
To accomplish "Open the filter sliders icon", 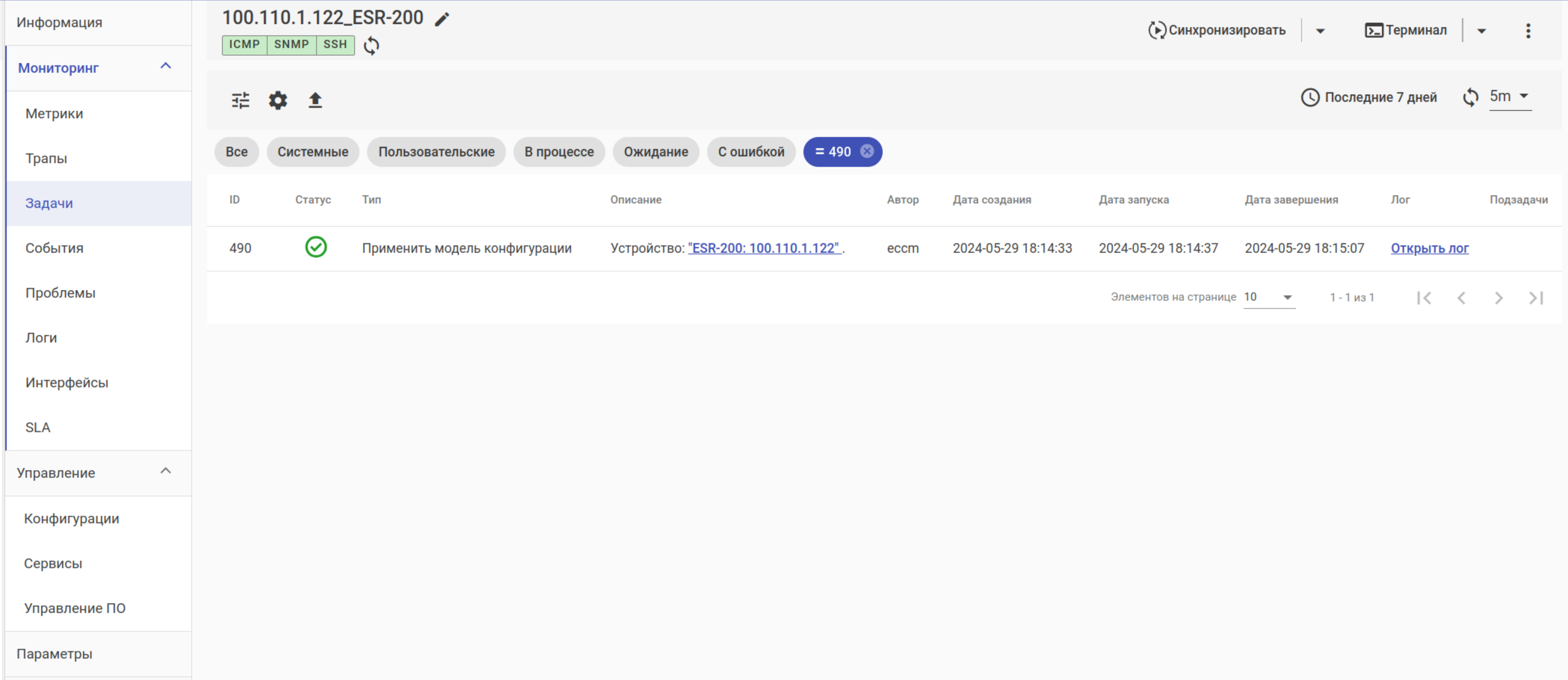I will [241, 100].
